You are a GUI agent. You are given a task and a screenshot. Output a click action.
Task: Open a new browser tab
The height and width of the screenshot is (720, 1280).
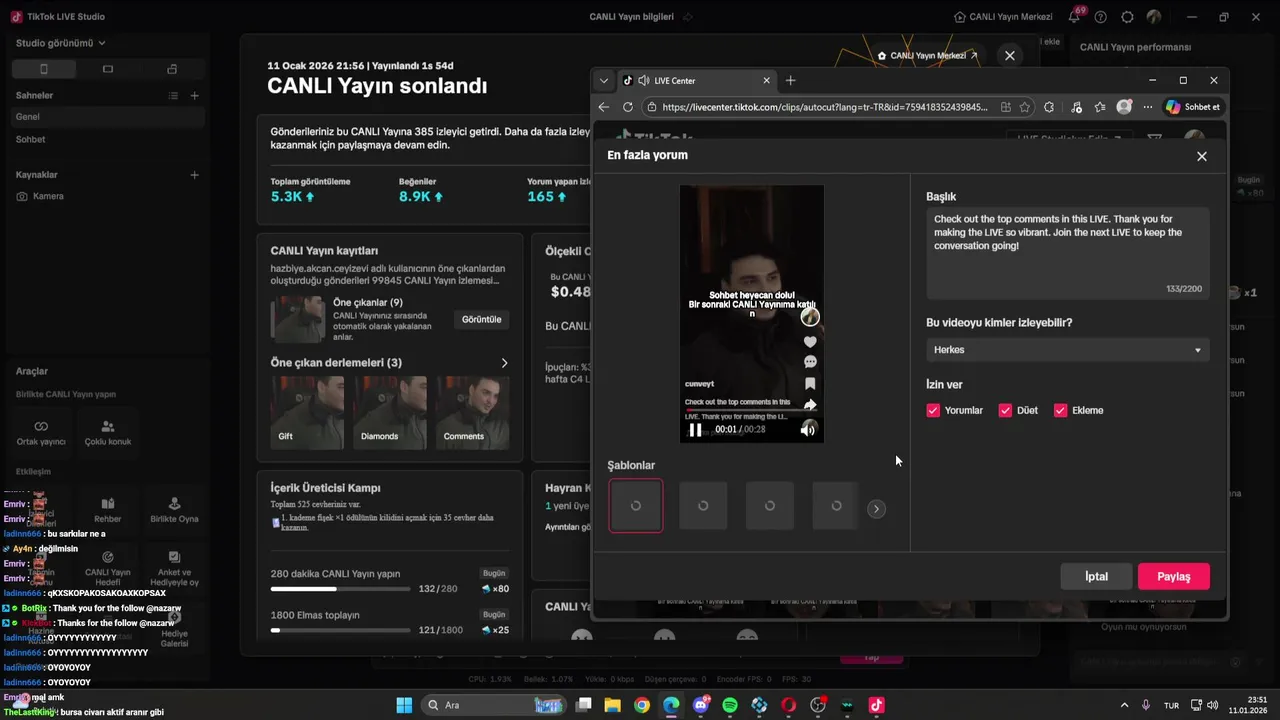coord(790,80)
